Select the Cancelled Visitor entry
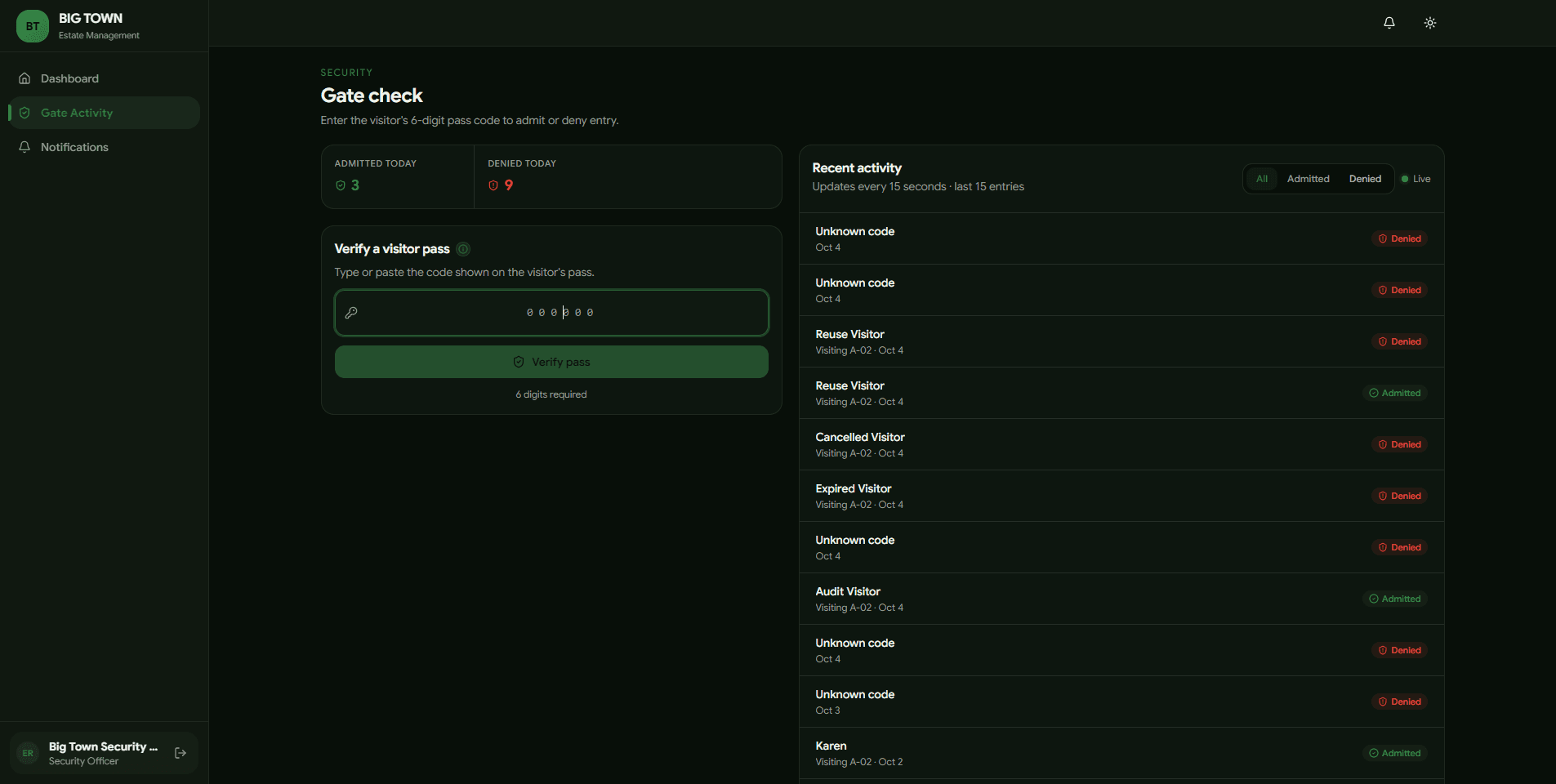Viewport: 1556px width, 784px height. 1121,444
